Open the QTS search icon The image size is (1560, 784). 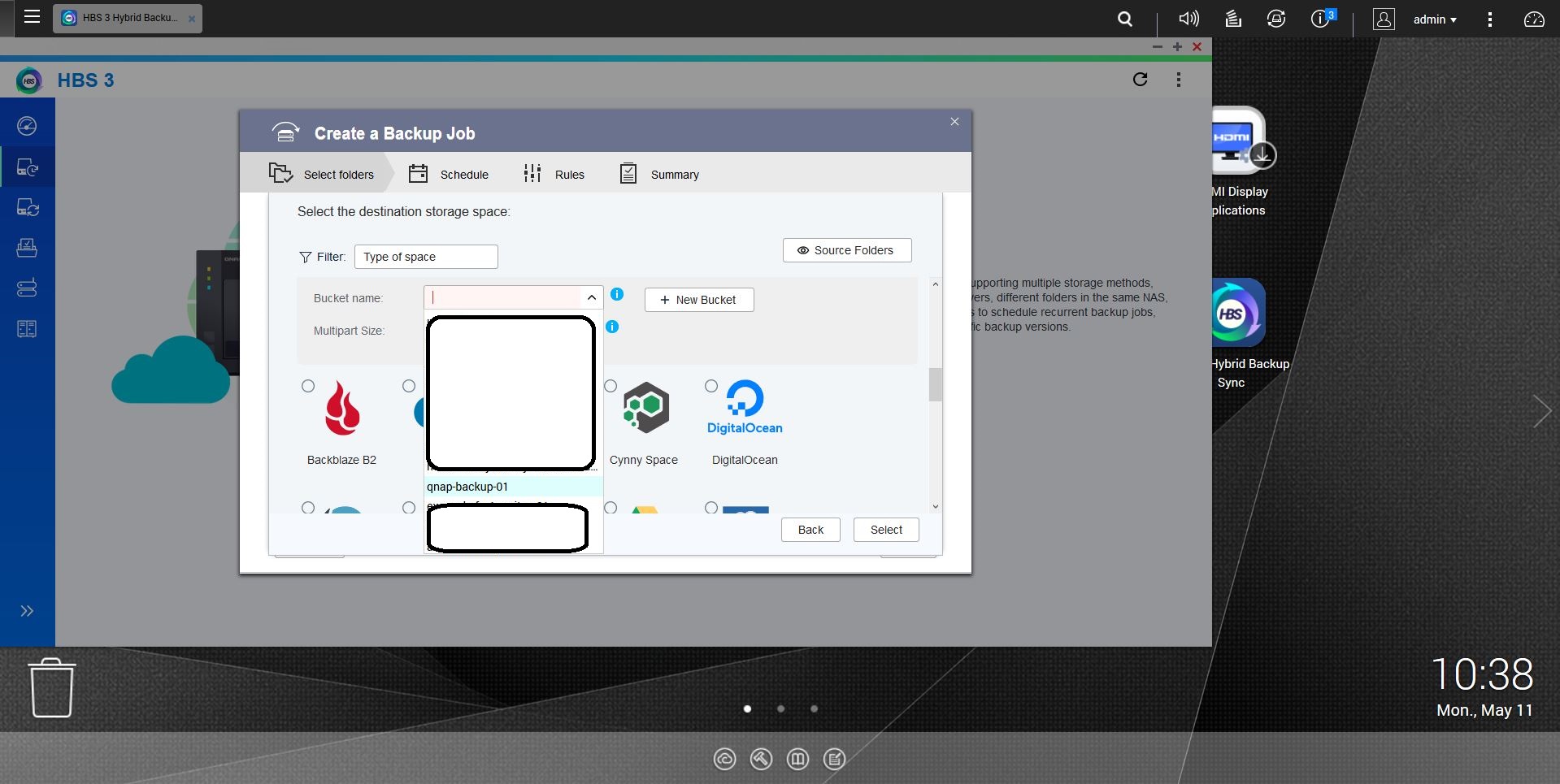(1125, 19)
